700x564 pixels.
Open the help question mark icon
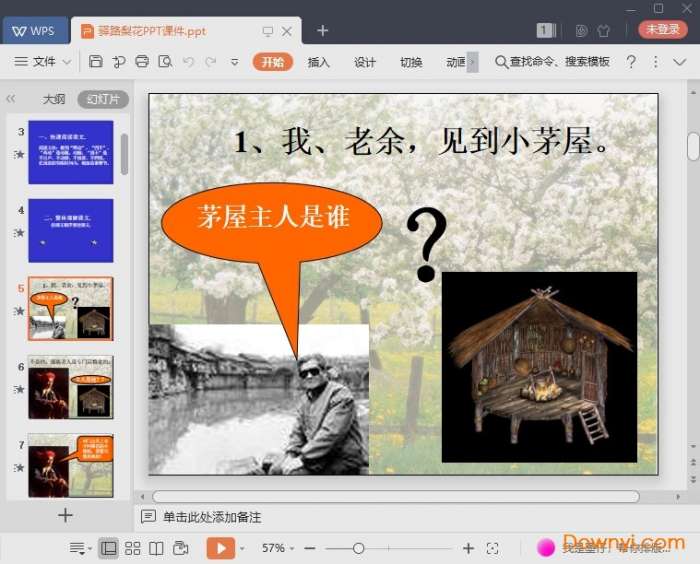pos(631,62)
